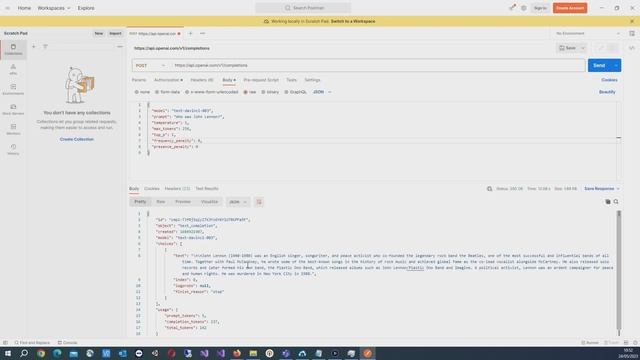The width and height of the screenshot is (640, 360).
Task: Search within the response body
Action: point(616,202)
